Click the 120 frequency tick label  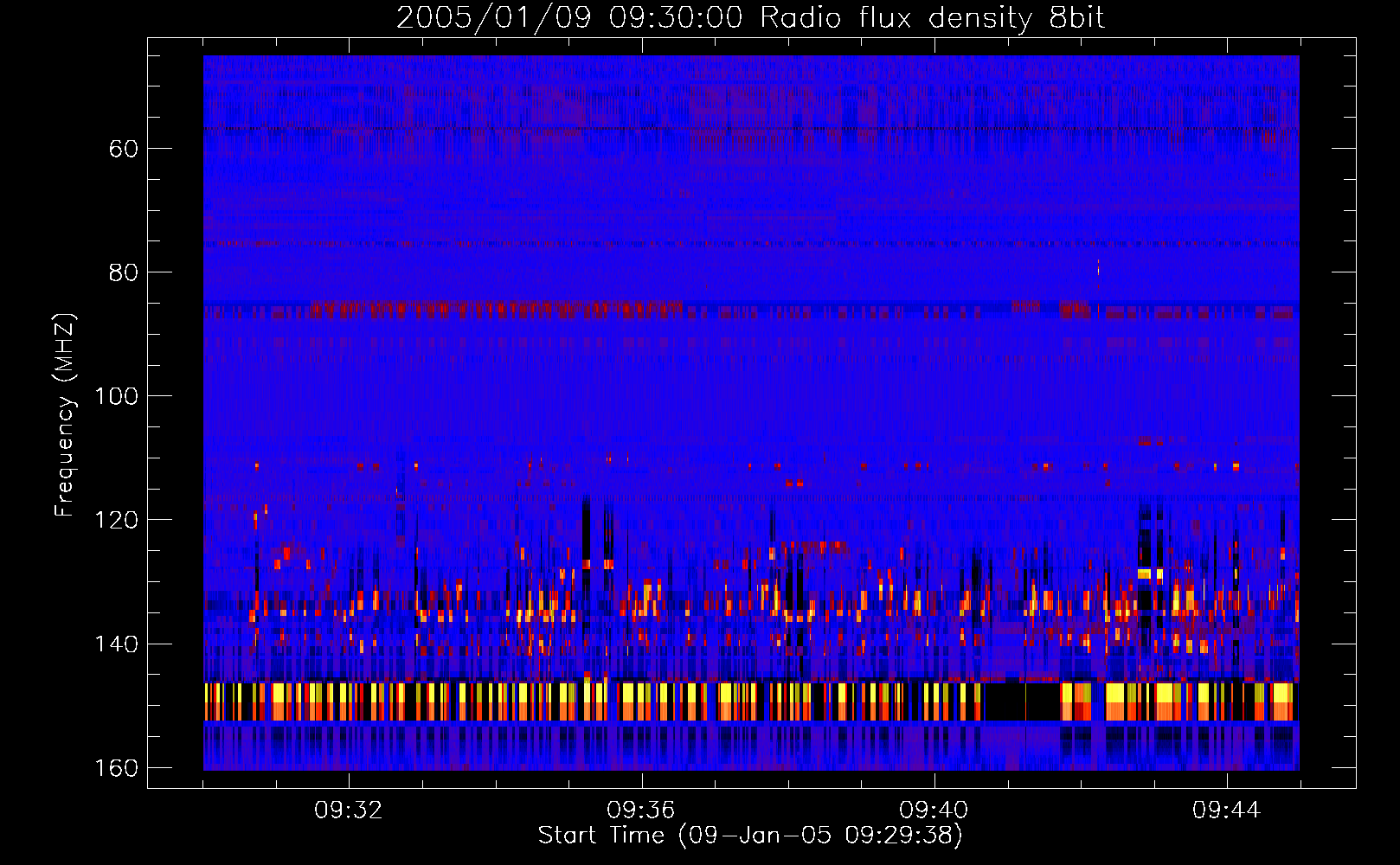tap(116, 520)
